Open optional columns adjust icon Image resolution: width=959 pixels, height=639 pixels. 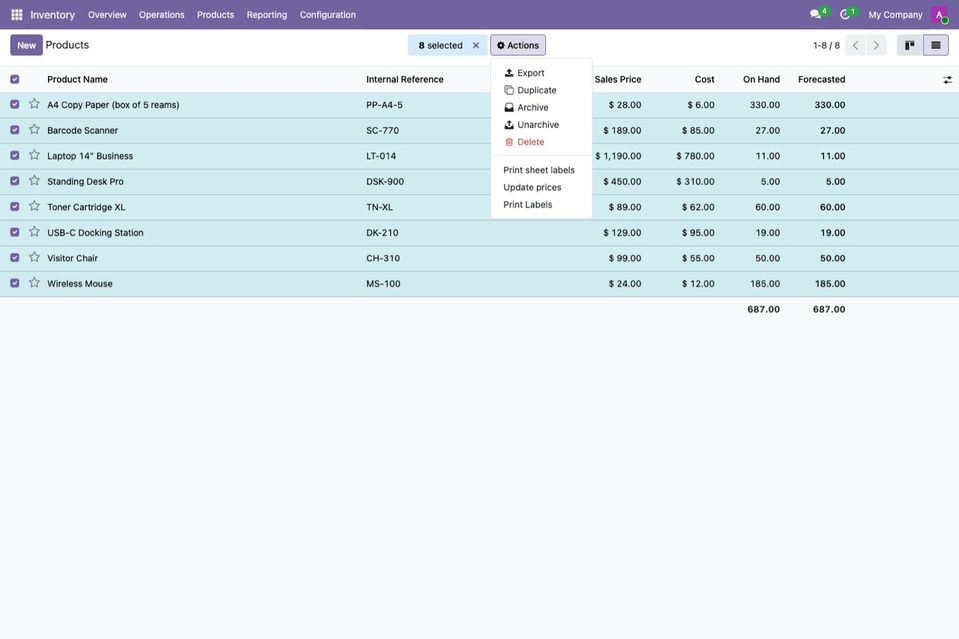point(947,79)
